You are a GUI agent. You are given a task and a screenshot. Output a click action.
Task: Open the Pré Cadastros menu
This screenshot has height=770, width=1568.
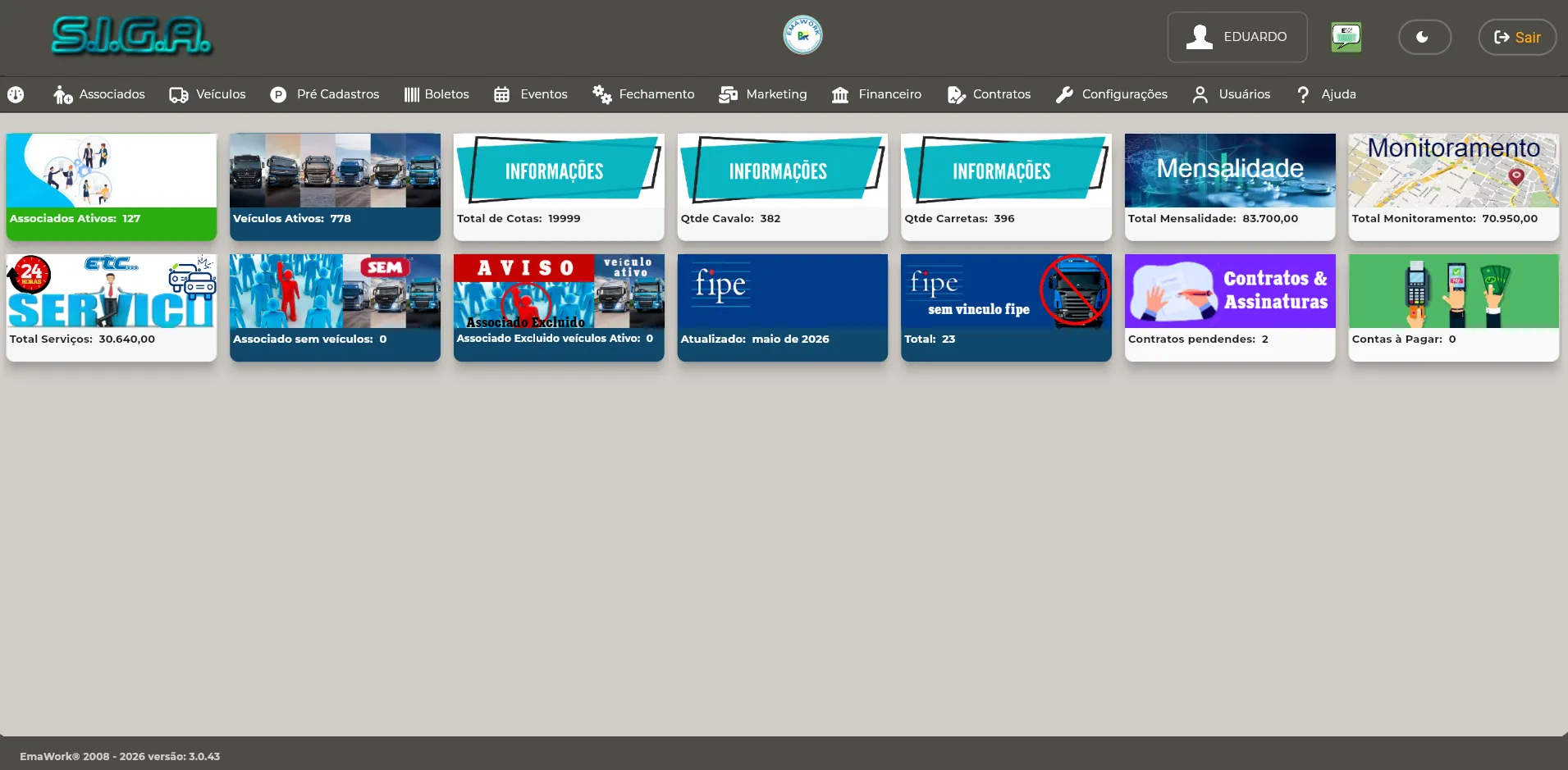tap(325, 95)
